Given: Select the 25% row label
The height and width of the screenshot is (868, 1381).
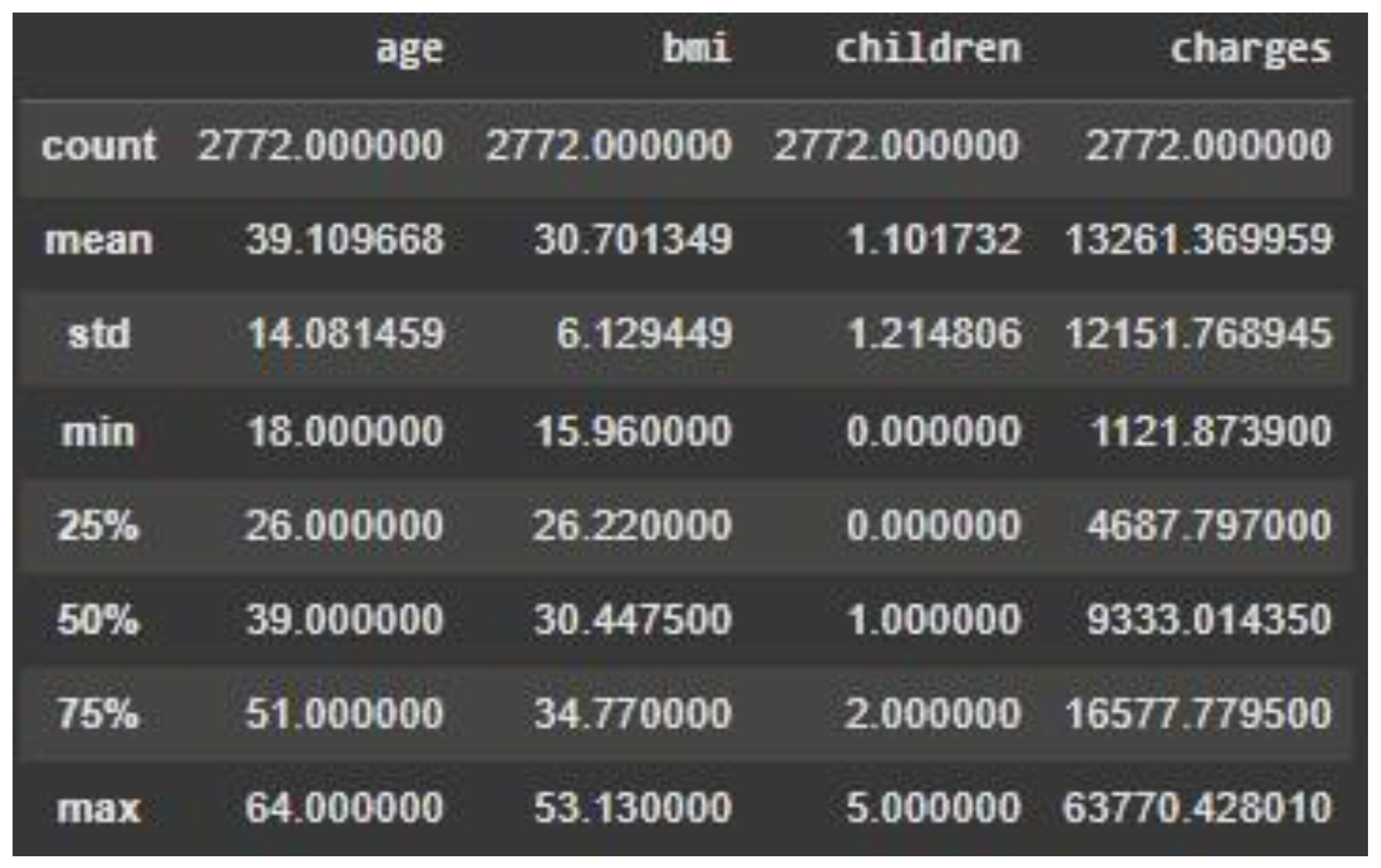Looking at the screenshot, I should tap(98, 525).
